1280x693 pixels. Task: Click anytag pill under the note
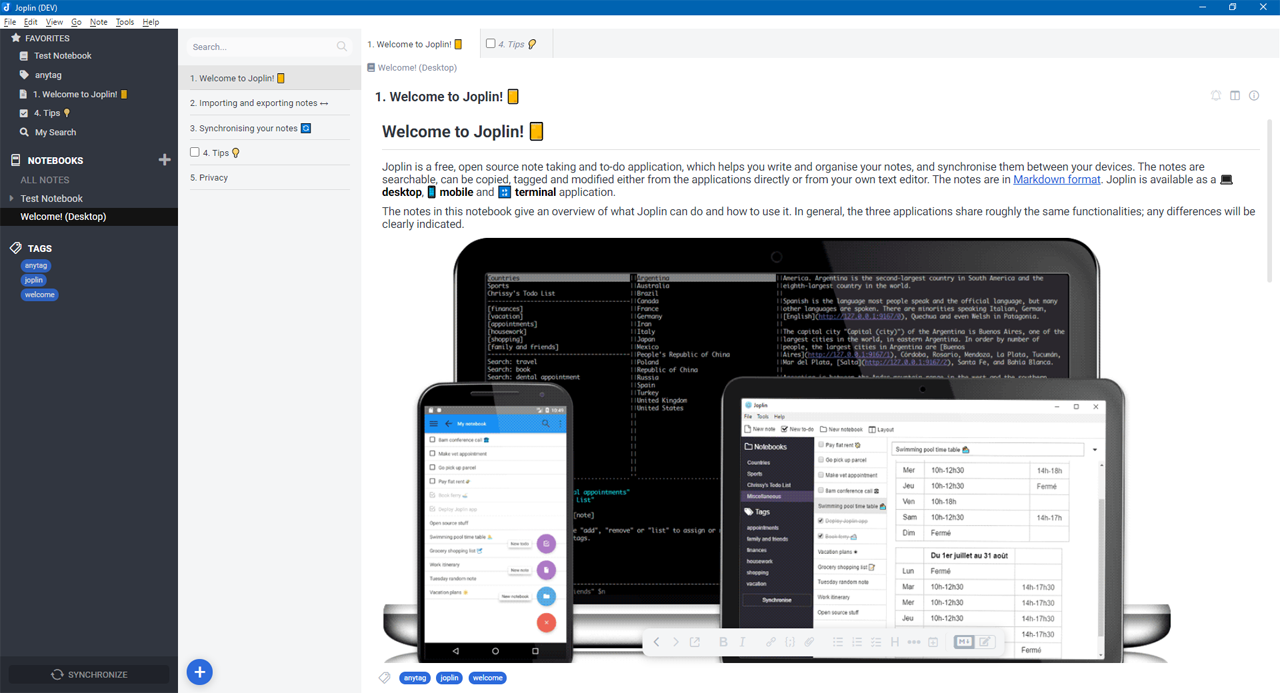pos(415,678)
